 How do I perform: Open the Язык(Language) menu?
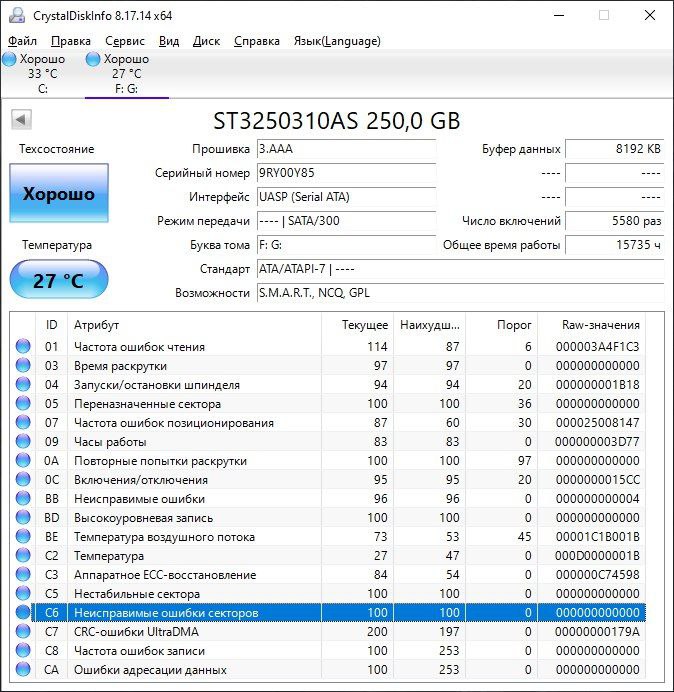point(337,41)
